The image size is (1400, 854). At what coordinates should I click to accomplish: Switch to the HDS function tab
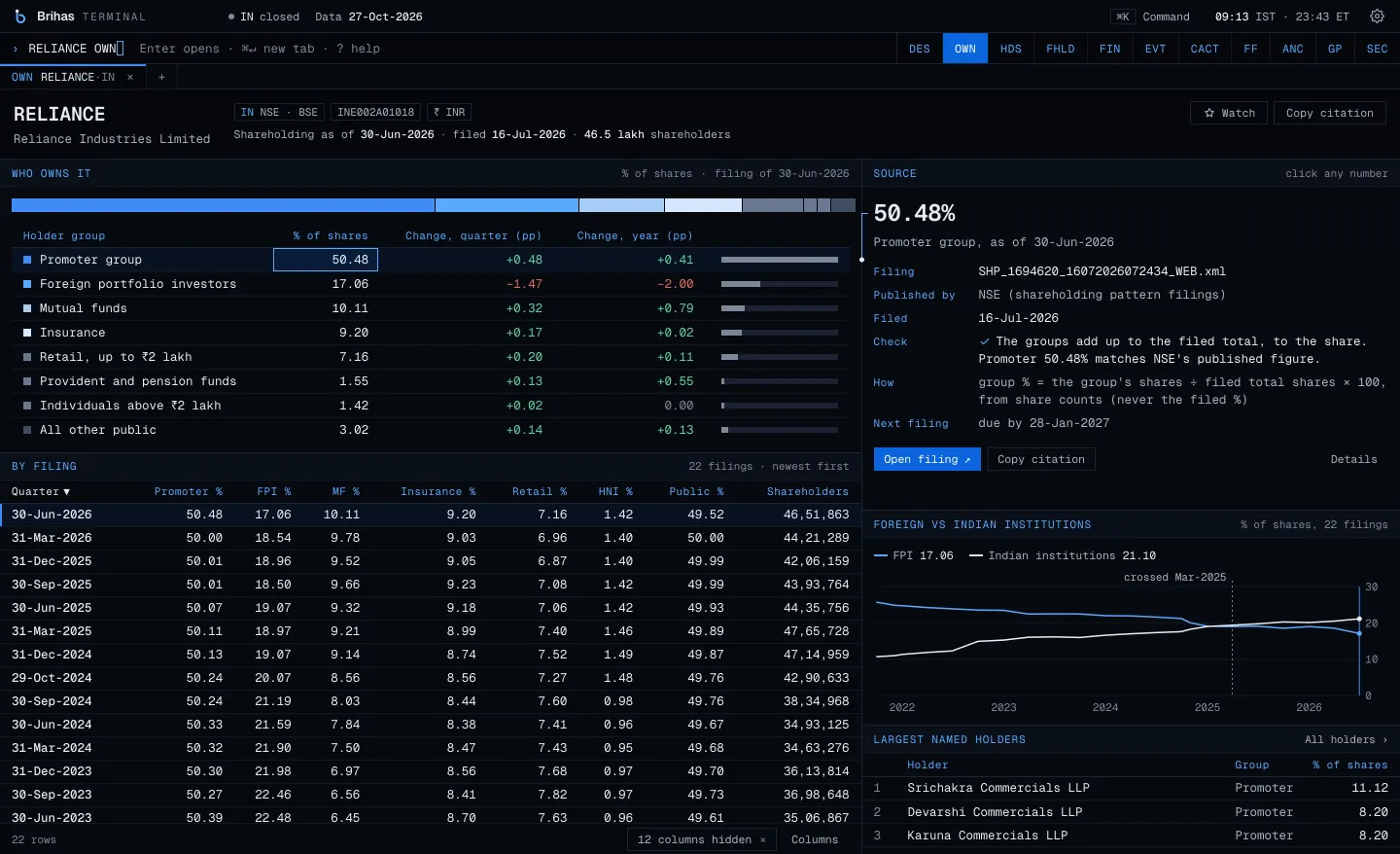coord(1011,49)
